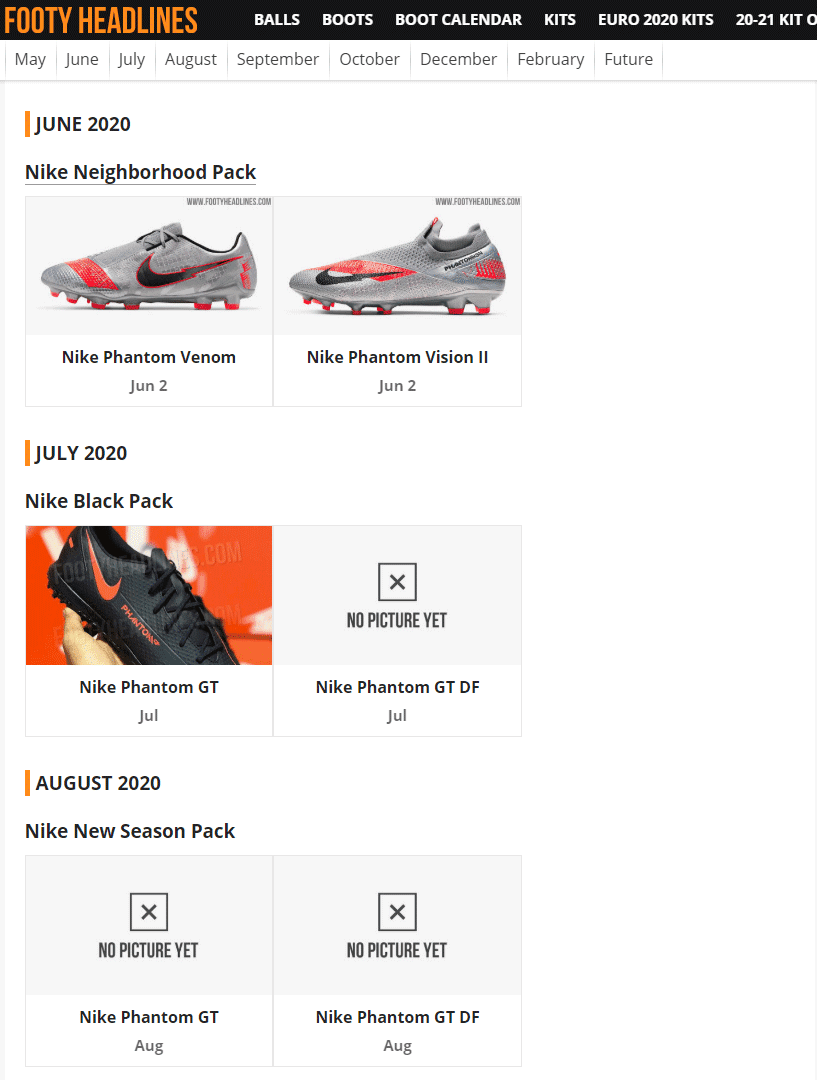Select the February month tab
The height and width of the screenshot is (1080, 817).
(550, 60)
